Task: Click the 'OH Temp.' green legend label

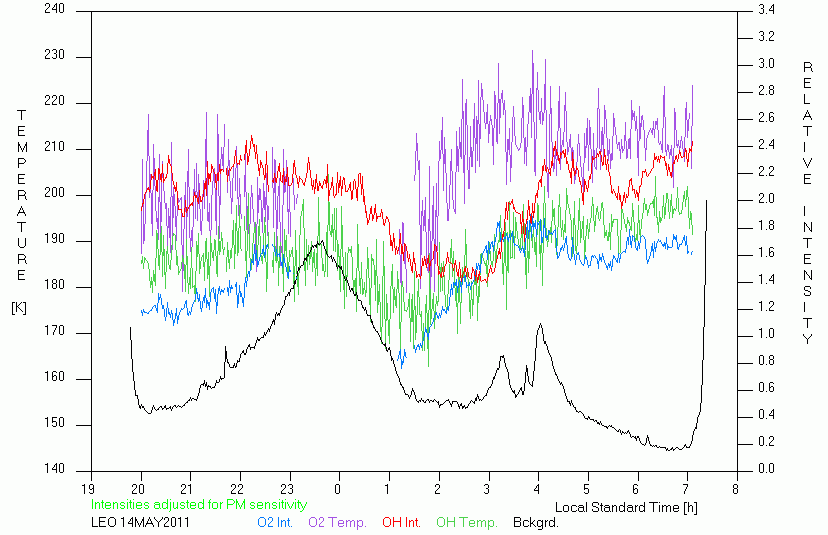Action: 467,523
